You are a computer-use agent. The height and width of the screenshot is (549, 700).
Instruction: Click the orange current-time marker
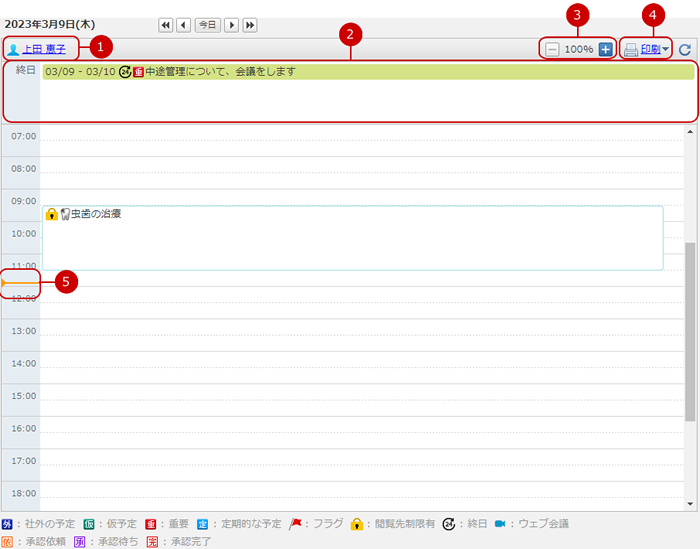click(x=4, y=283)
